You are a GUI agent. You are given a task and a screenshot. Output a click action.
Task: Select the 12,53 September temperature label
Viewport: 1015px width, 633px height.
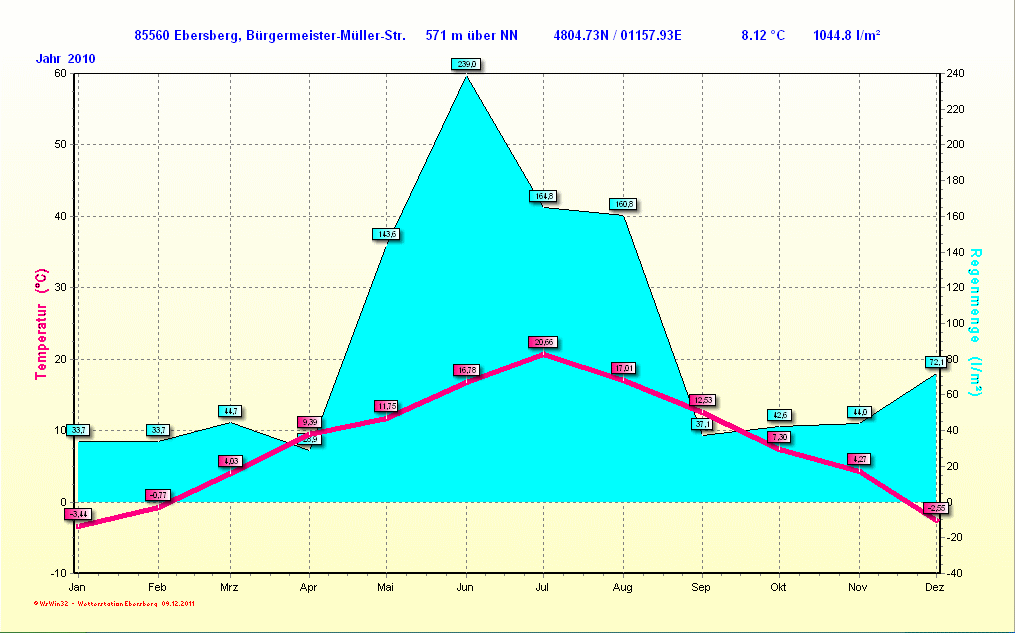point(702,401)
